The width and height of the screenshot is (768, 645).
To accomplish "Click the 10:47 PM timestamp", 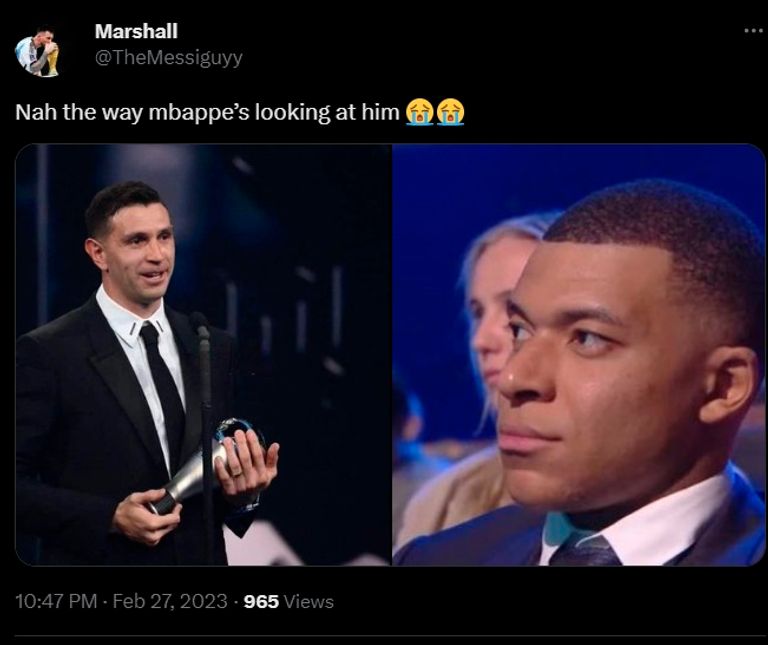I will coord(56,601).
